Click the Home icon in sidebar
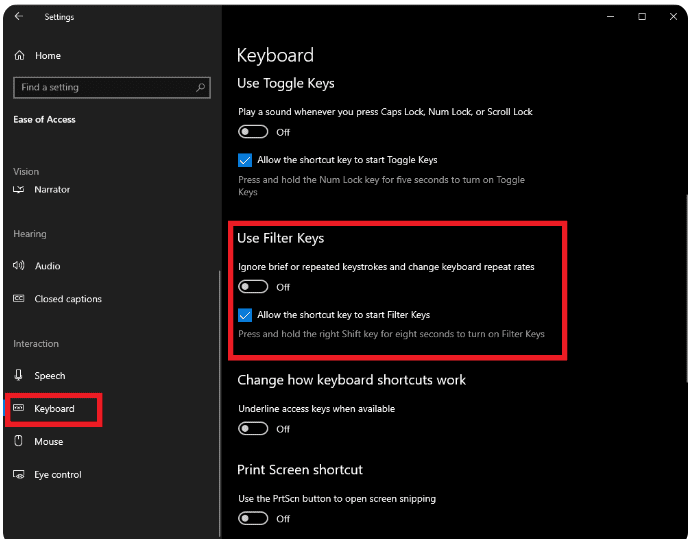Image resolution: width=689 pixels, height=539 pixels. 19,55
